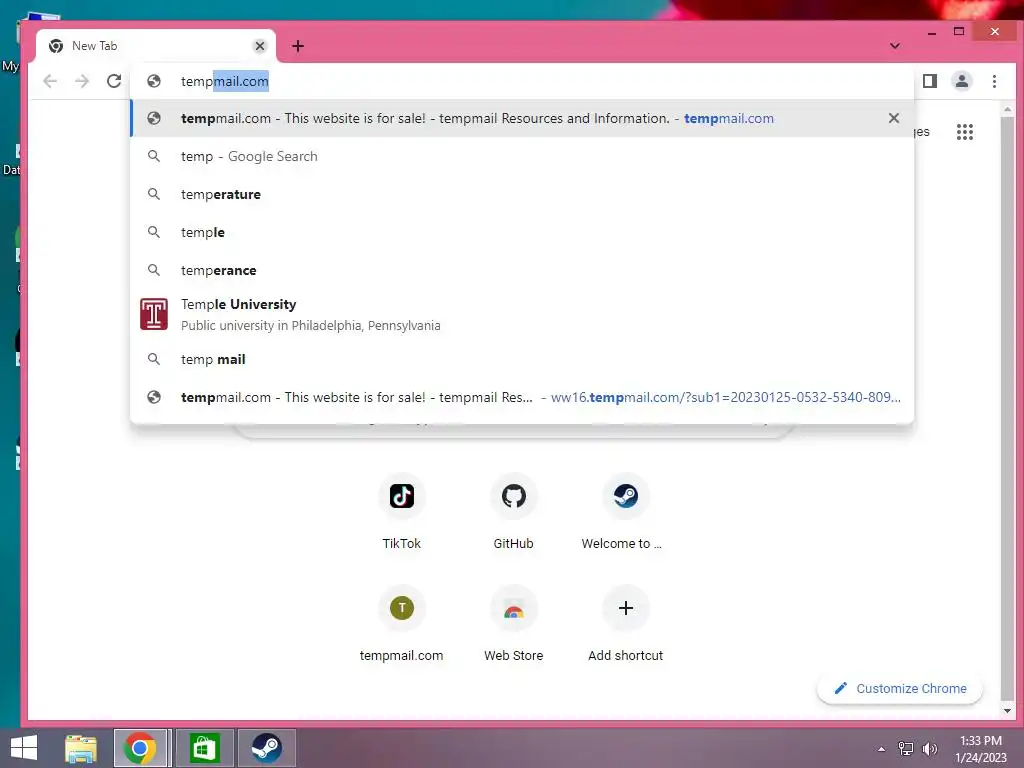This screenshot has height=768, width=1024.
Task: Open the Google apps grid
Action: point(965,132)
